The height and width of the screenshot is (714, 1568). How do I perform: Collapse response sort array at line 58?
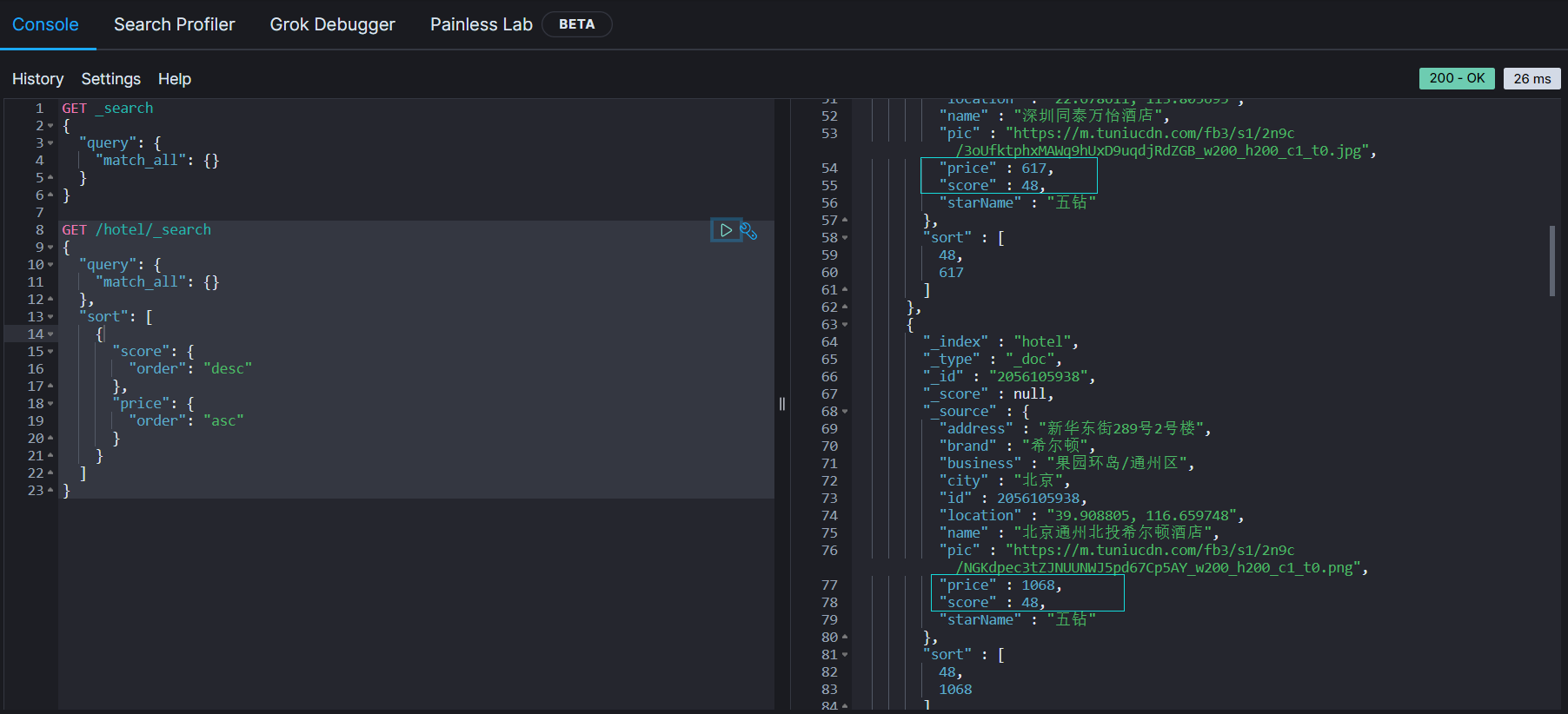845,238
